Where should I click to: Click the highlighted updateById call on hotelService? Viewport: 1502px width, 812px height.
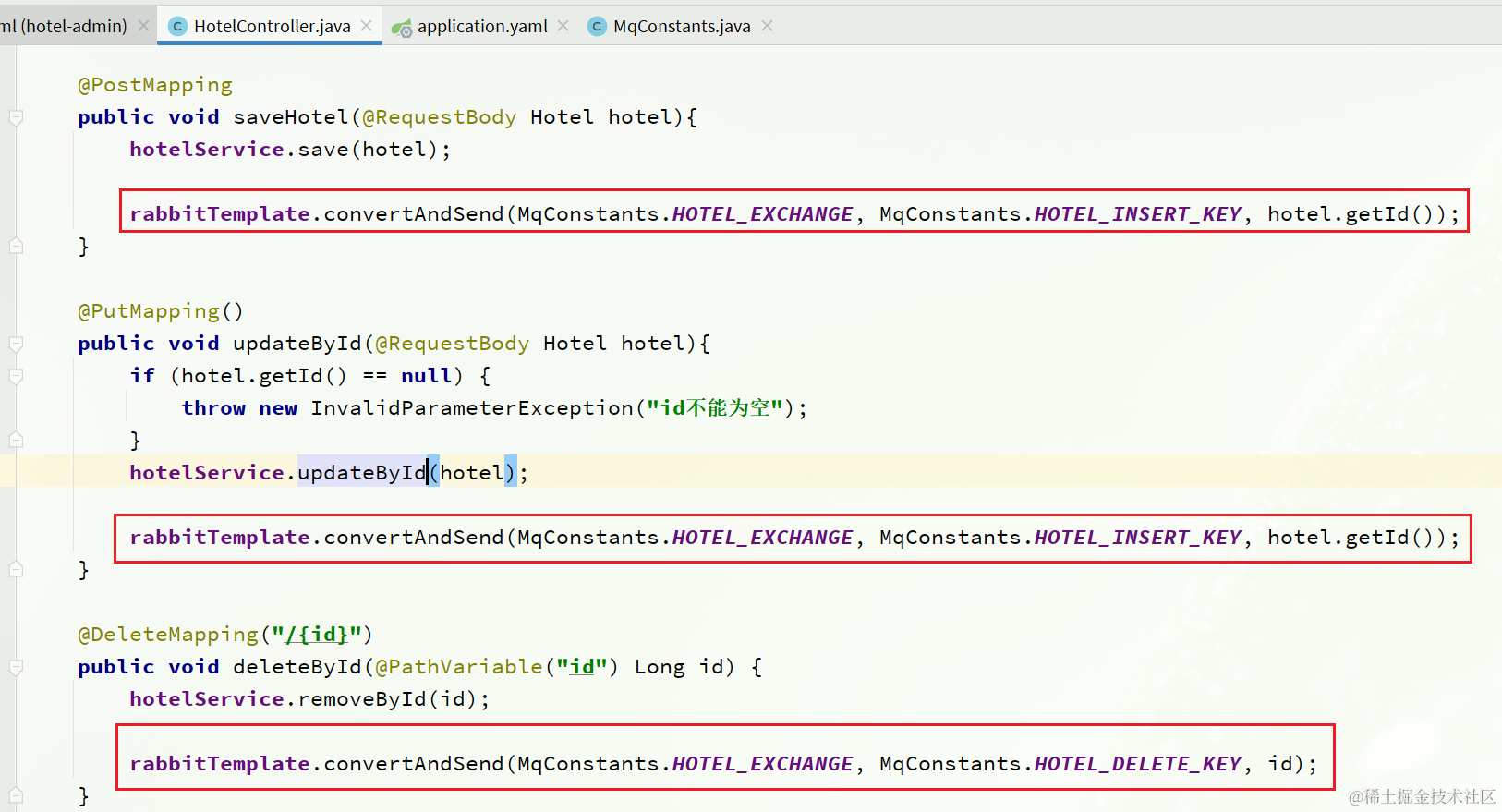coord(362,473)
